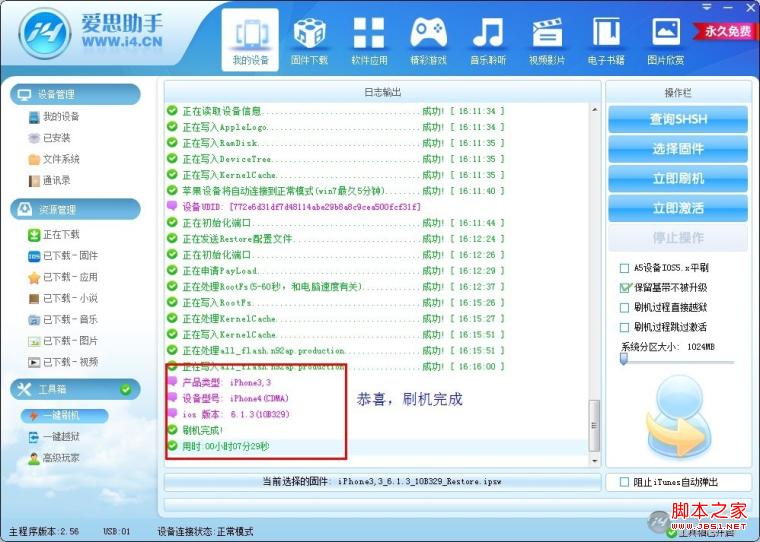Open the 我的设备 top tab
This screenshot has width=760, height=542.
(x=250, y=40)
